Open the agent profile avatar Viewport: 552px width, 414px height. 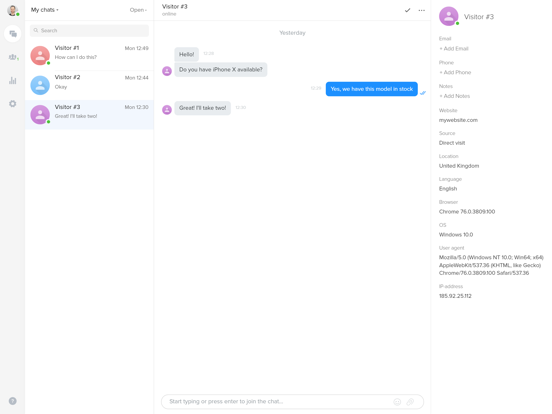13,11
